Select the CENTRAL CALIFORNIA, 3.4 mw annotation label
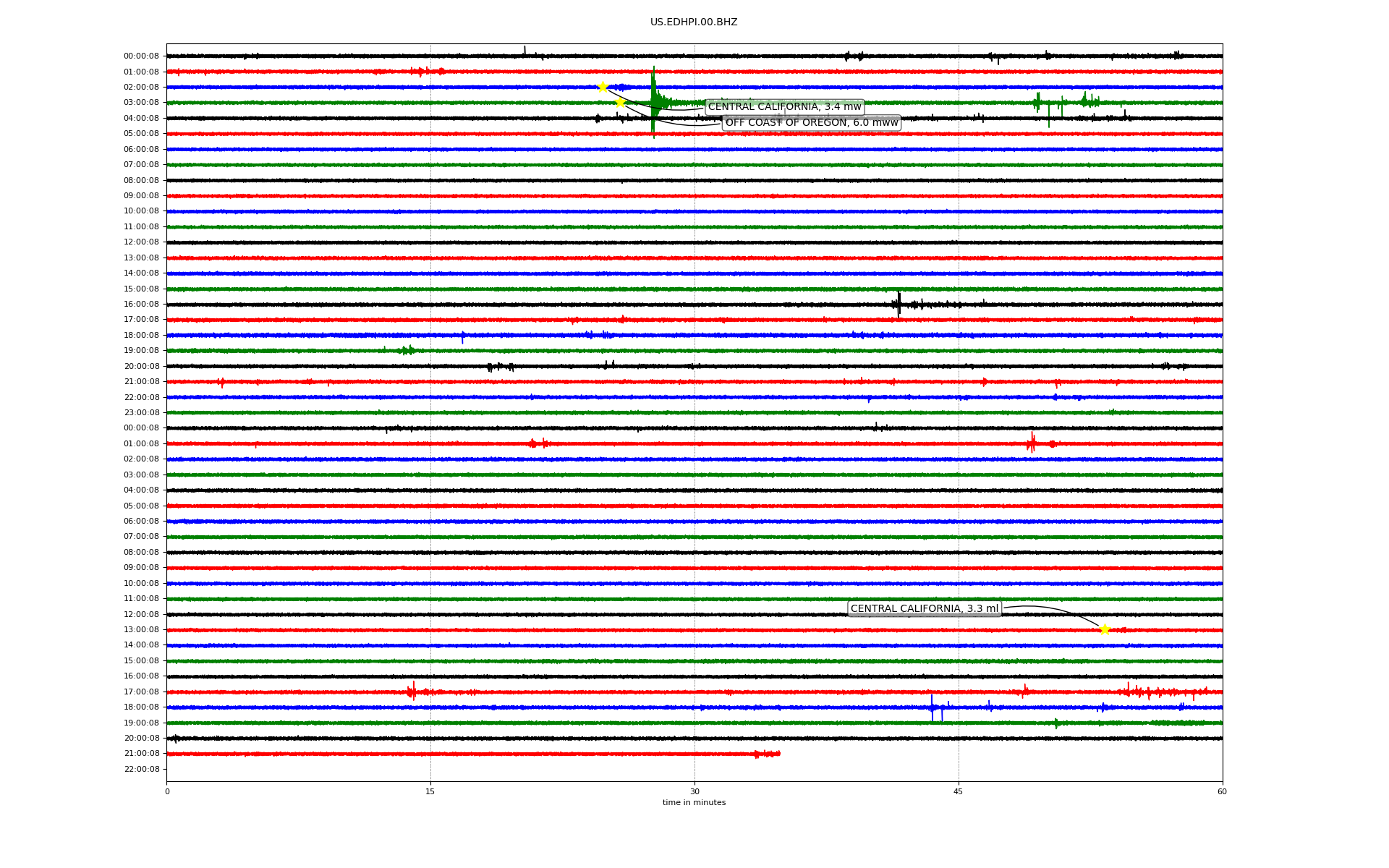This screenshot has width=1389, height=868. tap(784, 107)
